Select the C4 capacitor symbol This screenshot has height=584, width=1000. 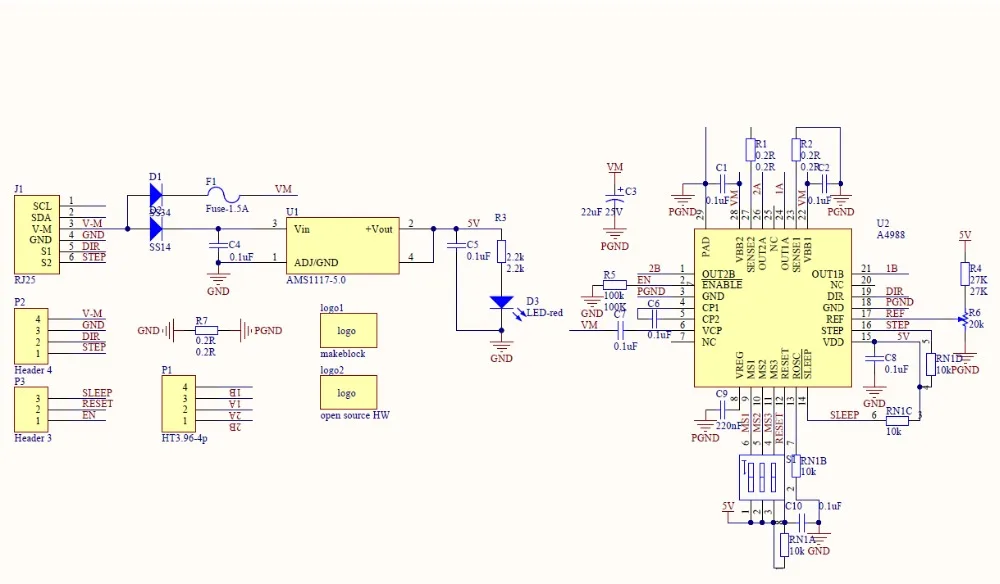click(x=218, y=245)
